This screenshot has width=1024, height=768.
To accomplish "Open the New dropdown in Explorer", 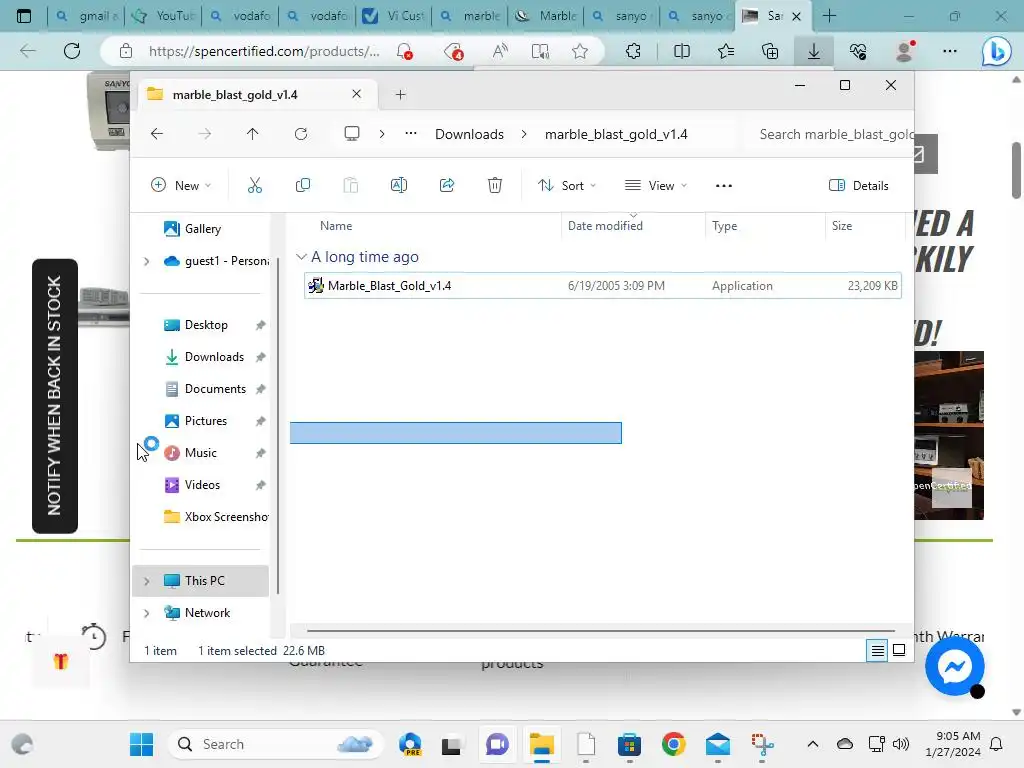I will pyautogui.click(x=181, y=185).
